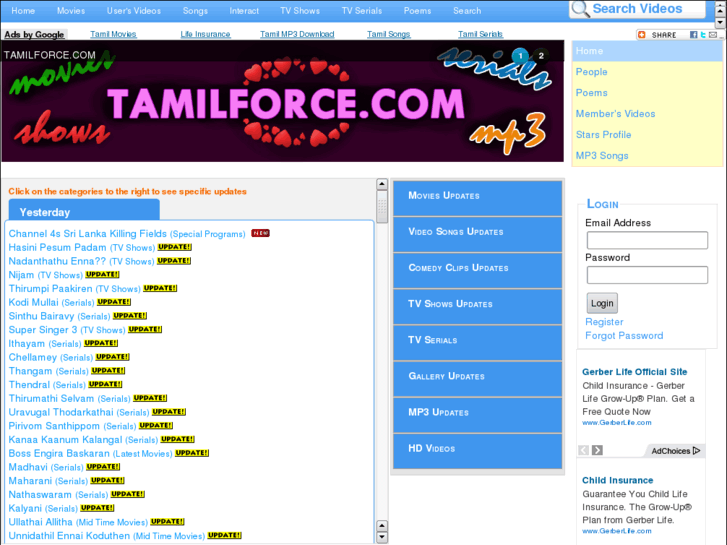Click the Tamil Serials ad link
The width and height of the screenshot is (727, 545).
click(x=480, y=34)
